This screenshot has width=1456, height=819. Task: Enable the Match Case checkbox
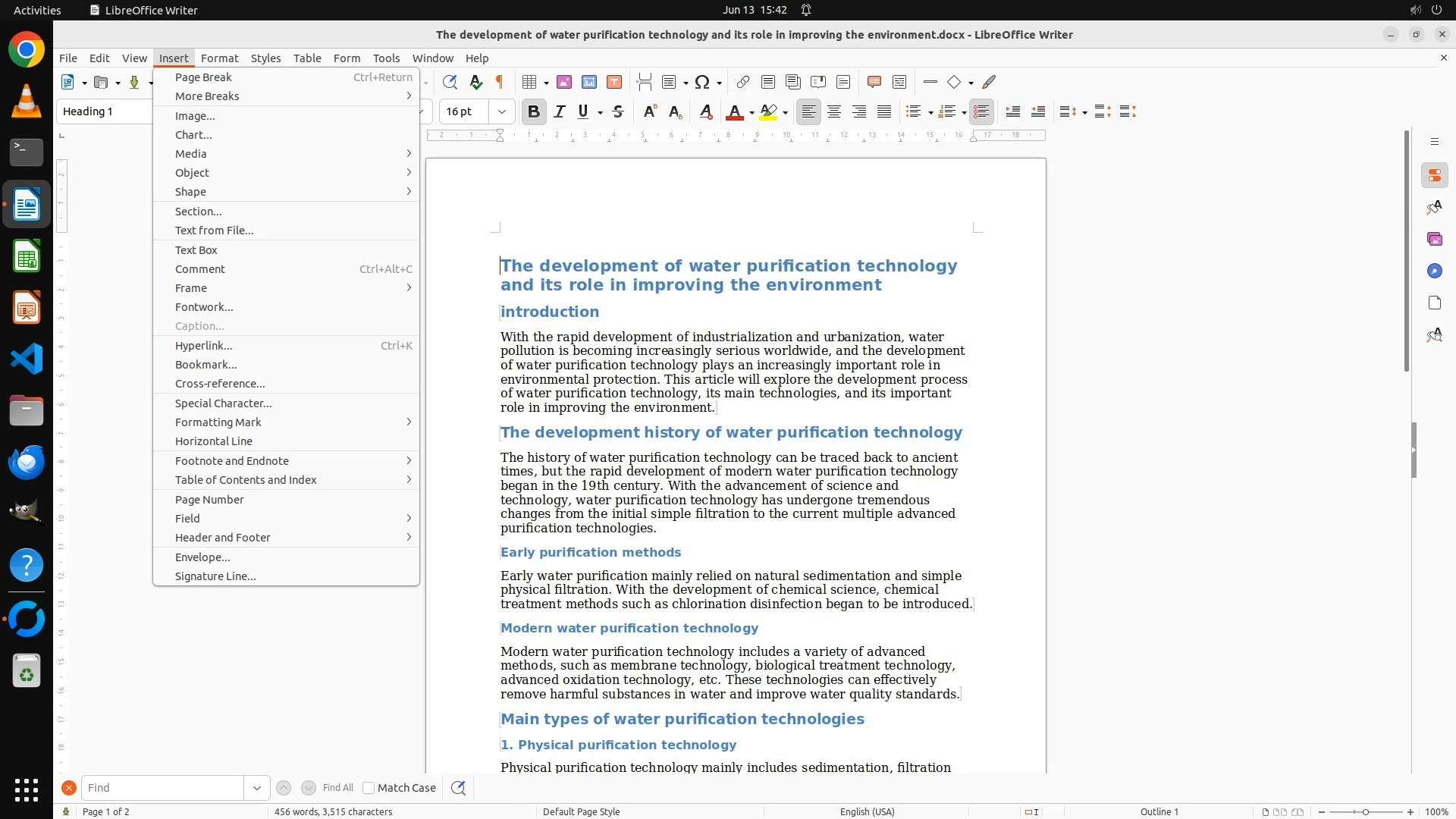[x=369, y=788]
